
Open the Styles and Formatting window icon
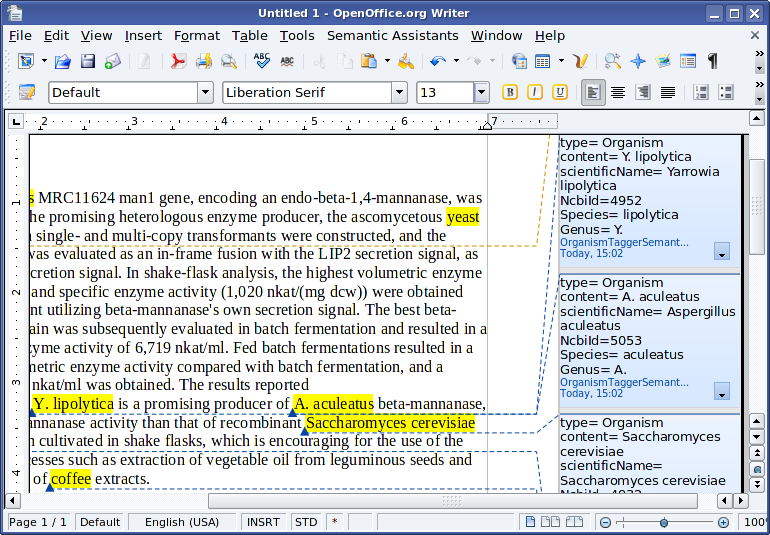point(27,92)
